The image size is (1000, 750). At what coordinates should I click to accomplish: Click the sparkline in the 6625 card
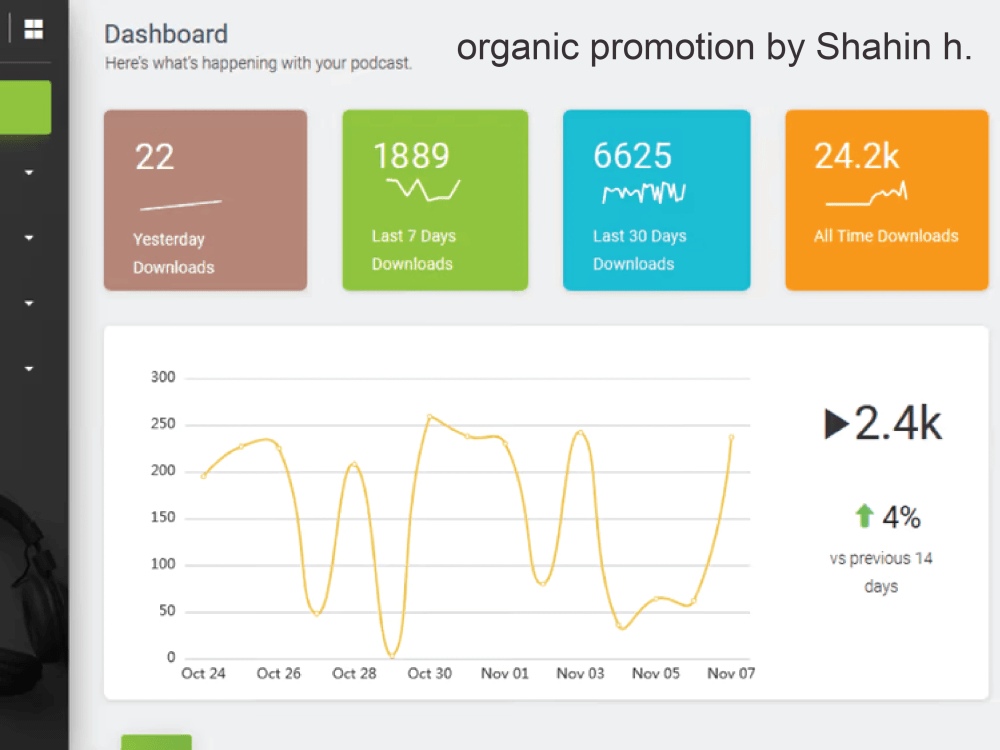click(643, 193)
